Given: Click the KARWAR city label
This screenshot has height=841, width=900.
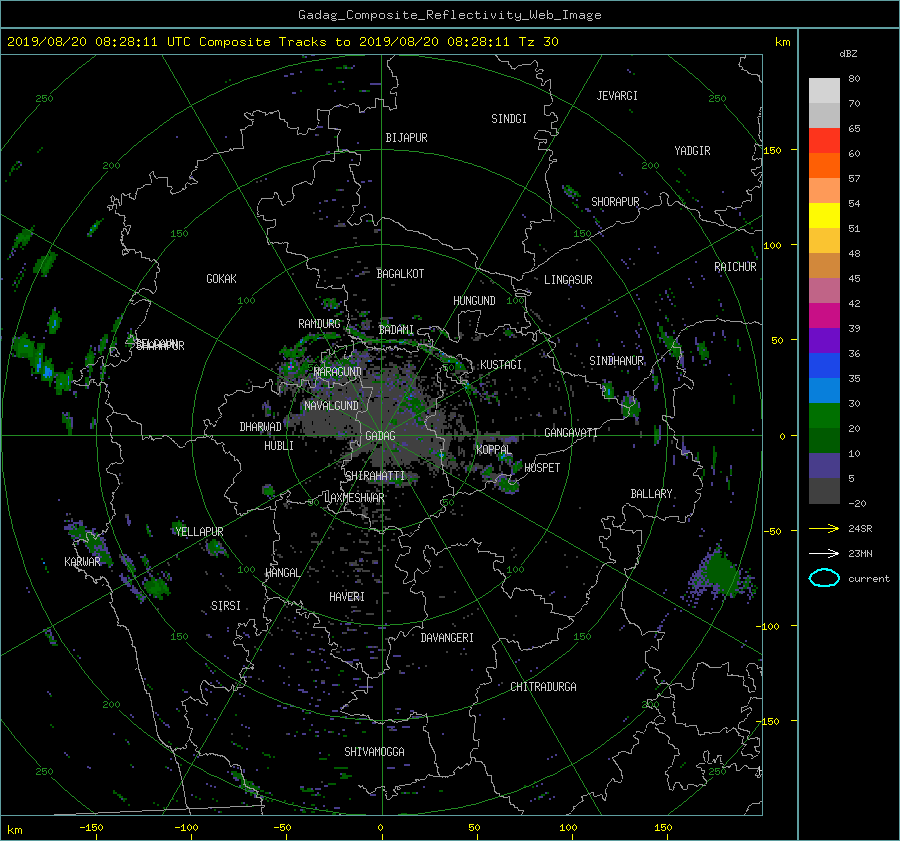Looking at the screenshot, I should [82, 561].
